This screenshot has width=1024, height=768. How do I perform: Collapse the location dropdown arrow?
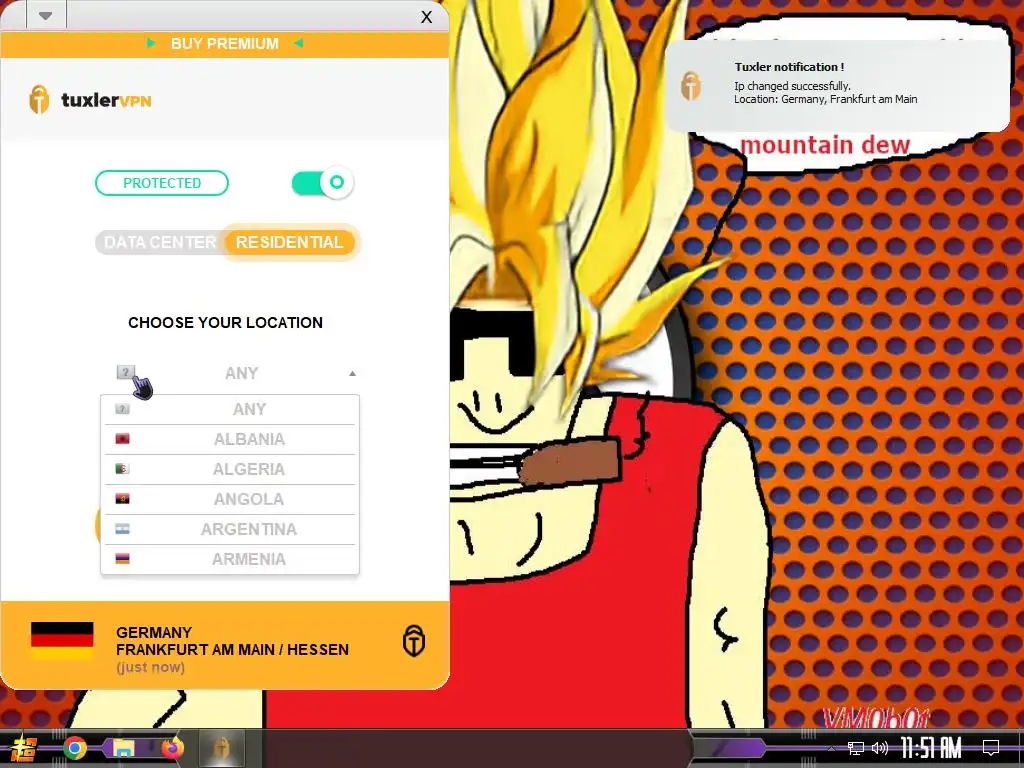352,374
